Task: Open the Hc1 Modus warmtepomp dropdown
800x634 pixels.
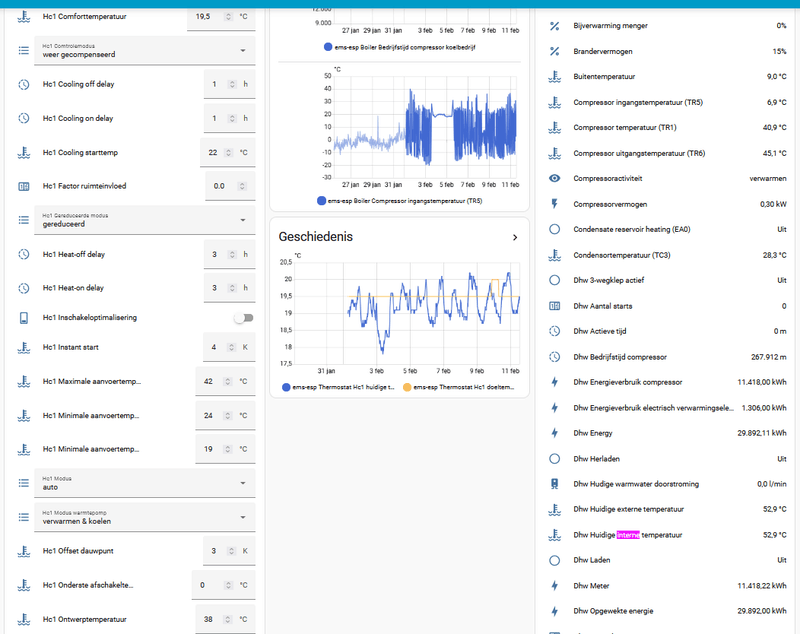Action: [145, 517]
